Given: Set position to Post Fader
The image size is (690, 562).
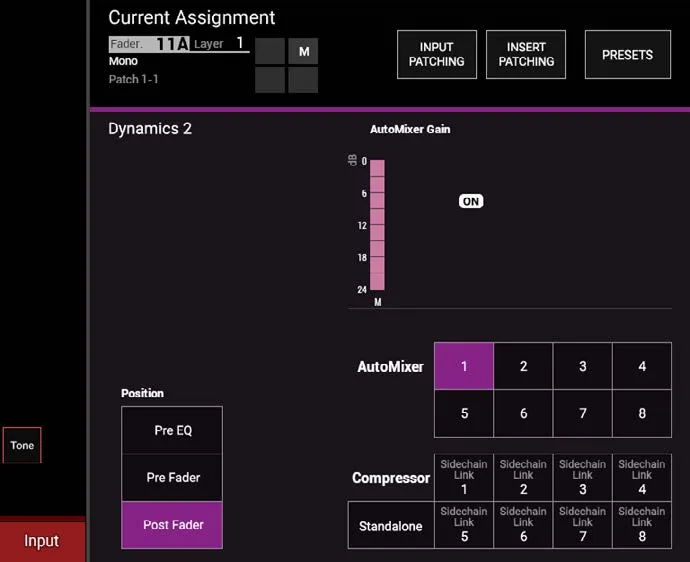Looking at the screenshot, I should (172, 525).
